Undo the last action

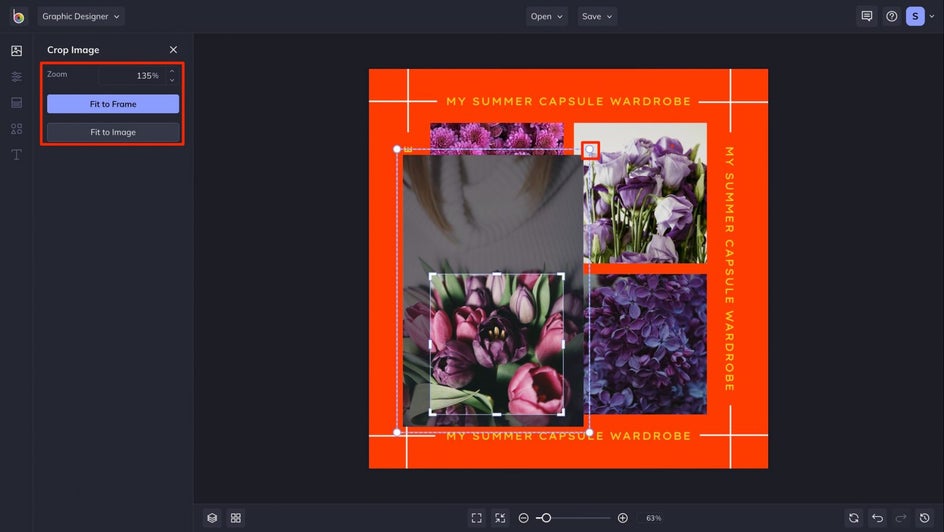[x=877, y=518]
